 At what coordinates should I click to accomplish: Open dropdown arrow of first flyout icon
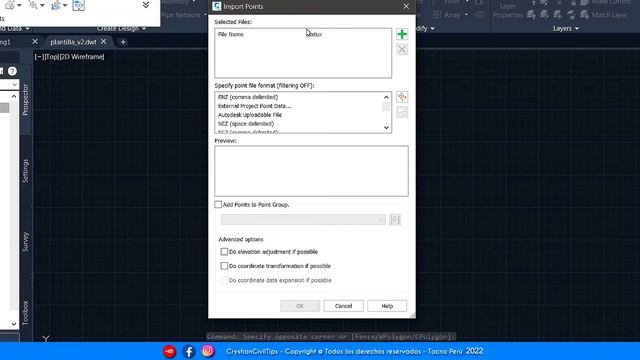tap(19, 5)
